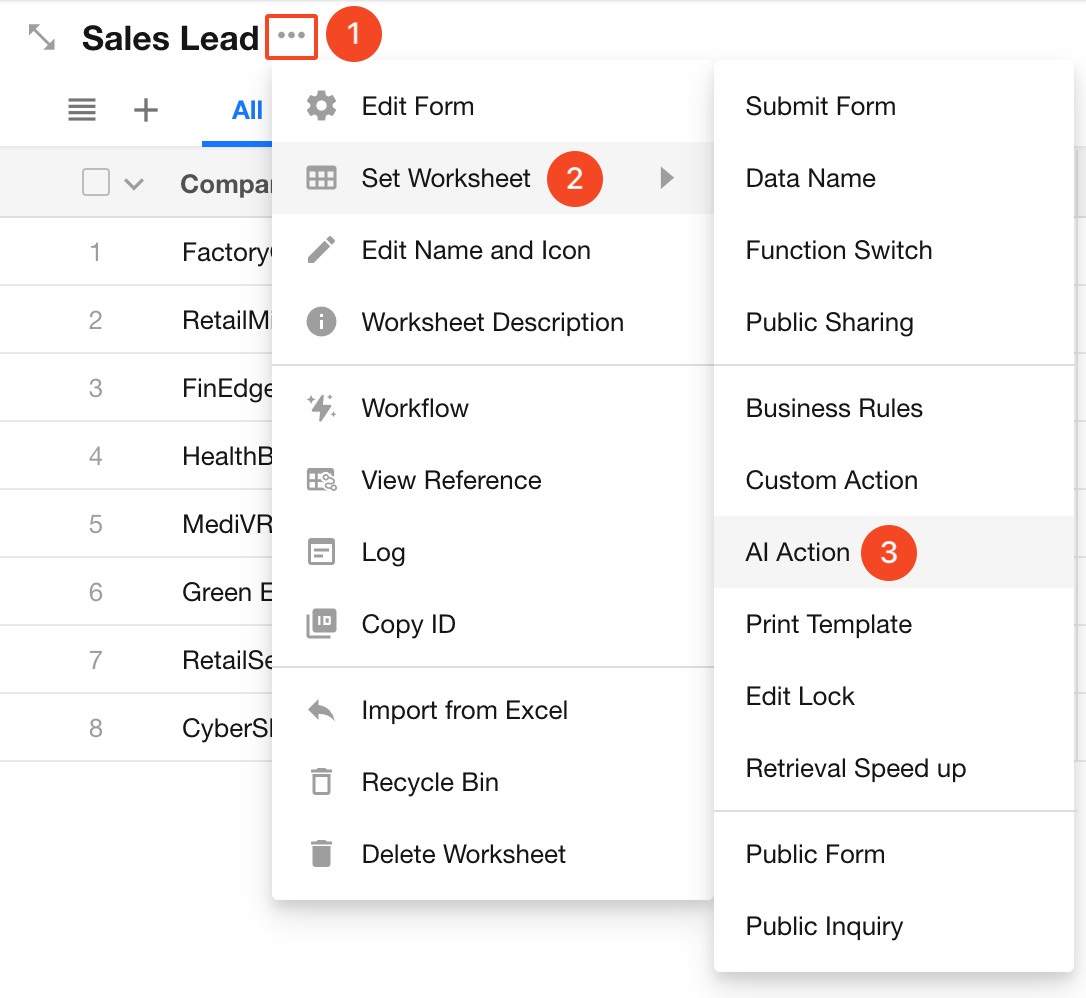Expand the Set Worksheet submenu arrow
This screenshot has width=1086, height=998.
coord(667,178)
